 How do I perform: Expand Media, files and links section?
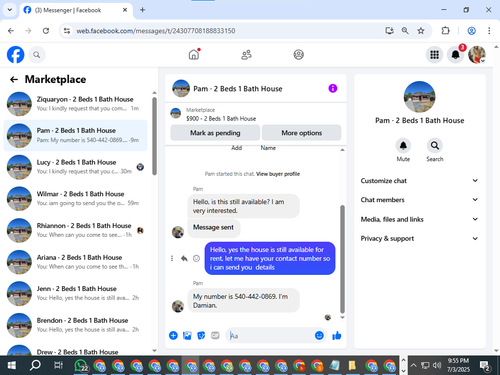coord(419,219)
